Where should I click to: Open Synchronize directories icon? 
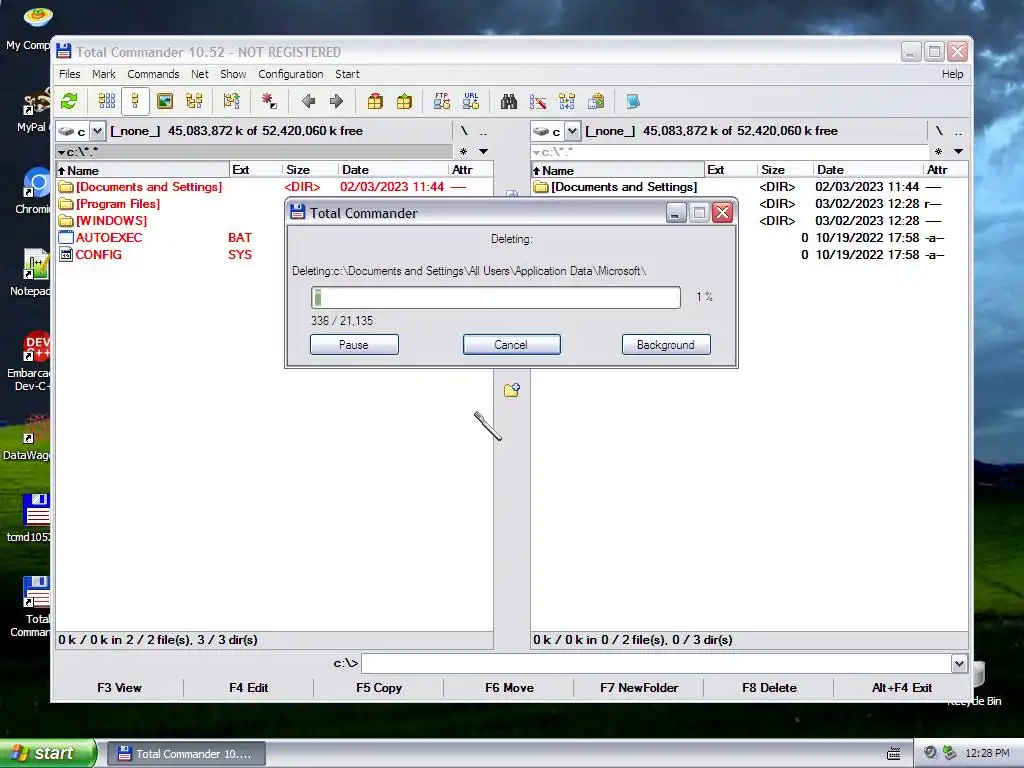567,101
